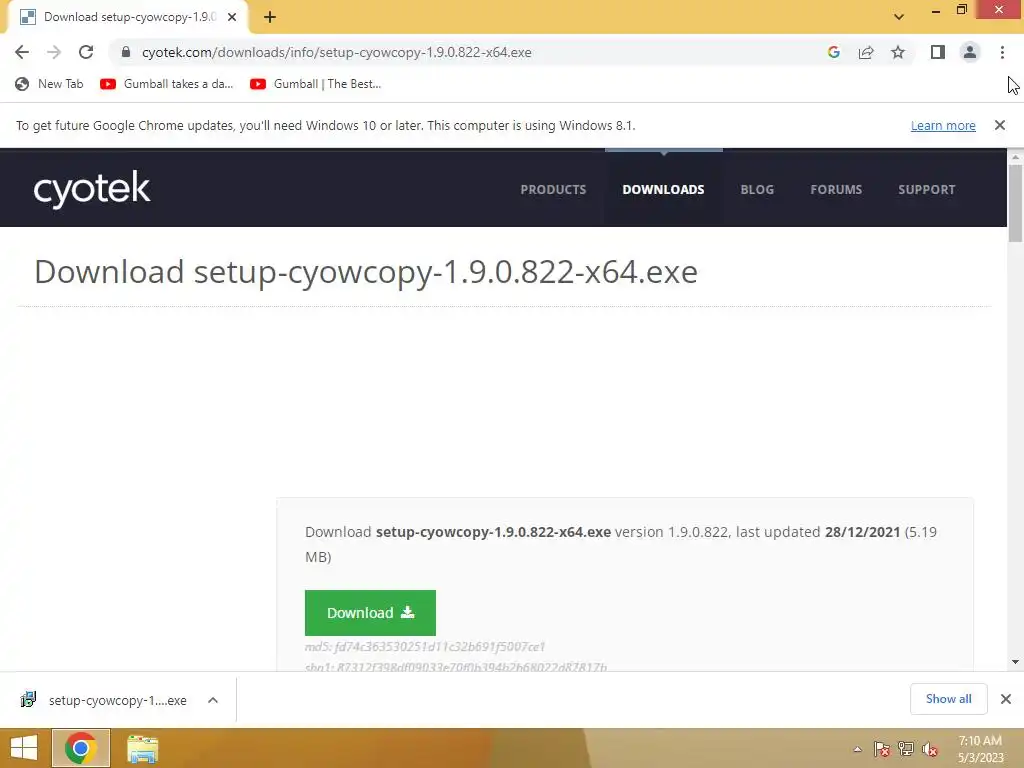Show hidden system tray icons

857,749
